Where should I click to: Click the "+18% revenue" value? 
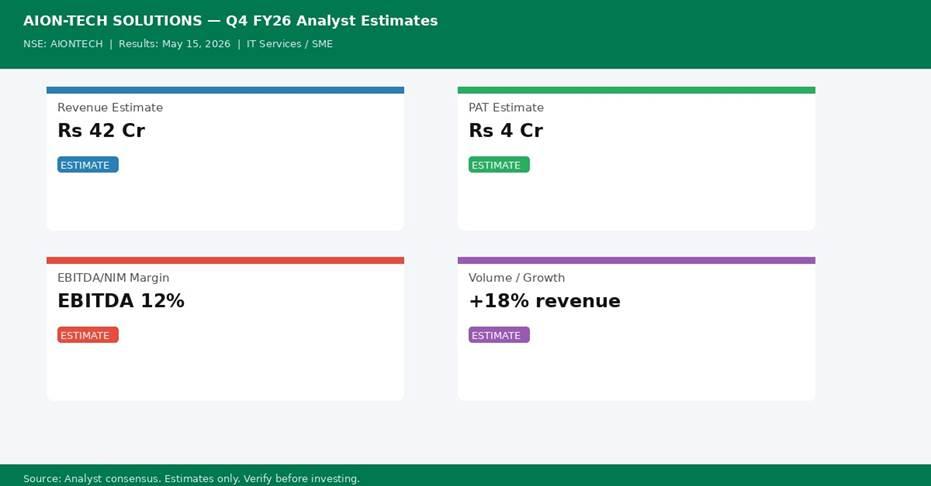pos(544,301)
